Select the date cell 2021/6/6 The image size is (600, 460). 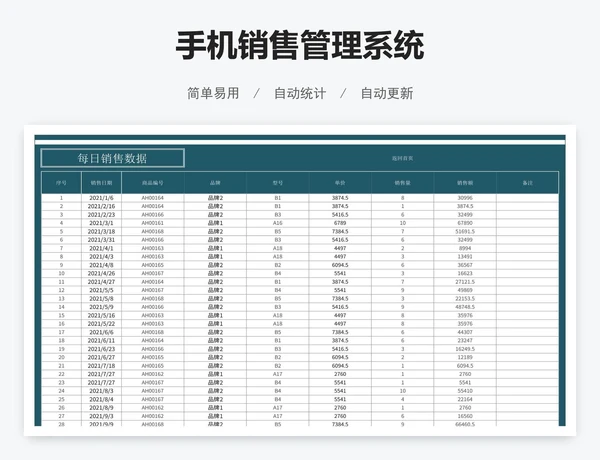coord(101,332)
